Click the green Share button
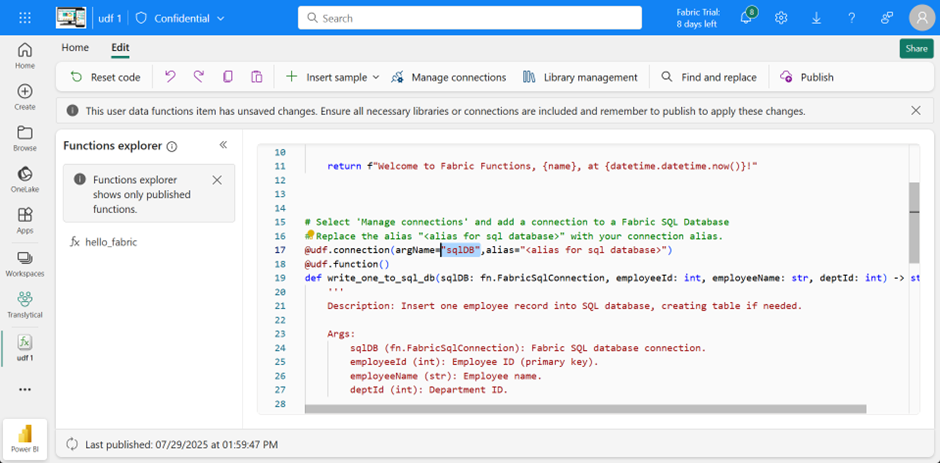This screenshot has width=940, height=463. click(x=916, y=48)
